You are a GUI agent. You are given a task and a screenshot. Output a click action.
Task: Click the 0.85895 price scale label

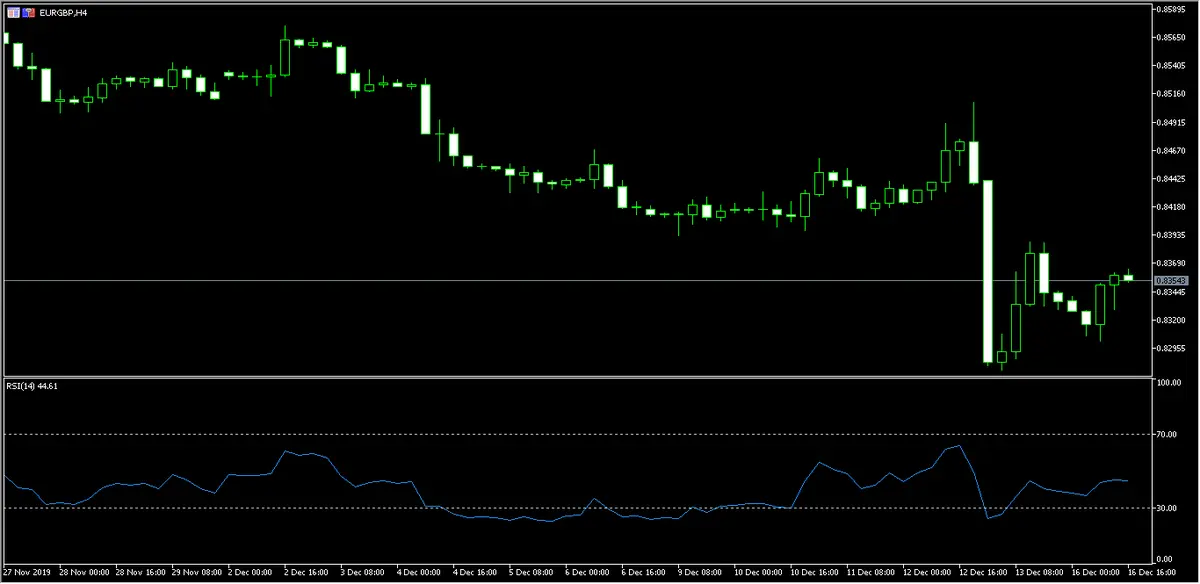1172,10
